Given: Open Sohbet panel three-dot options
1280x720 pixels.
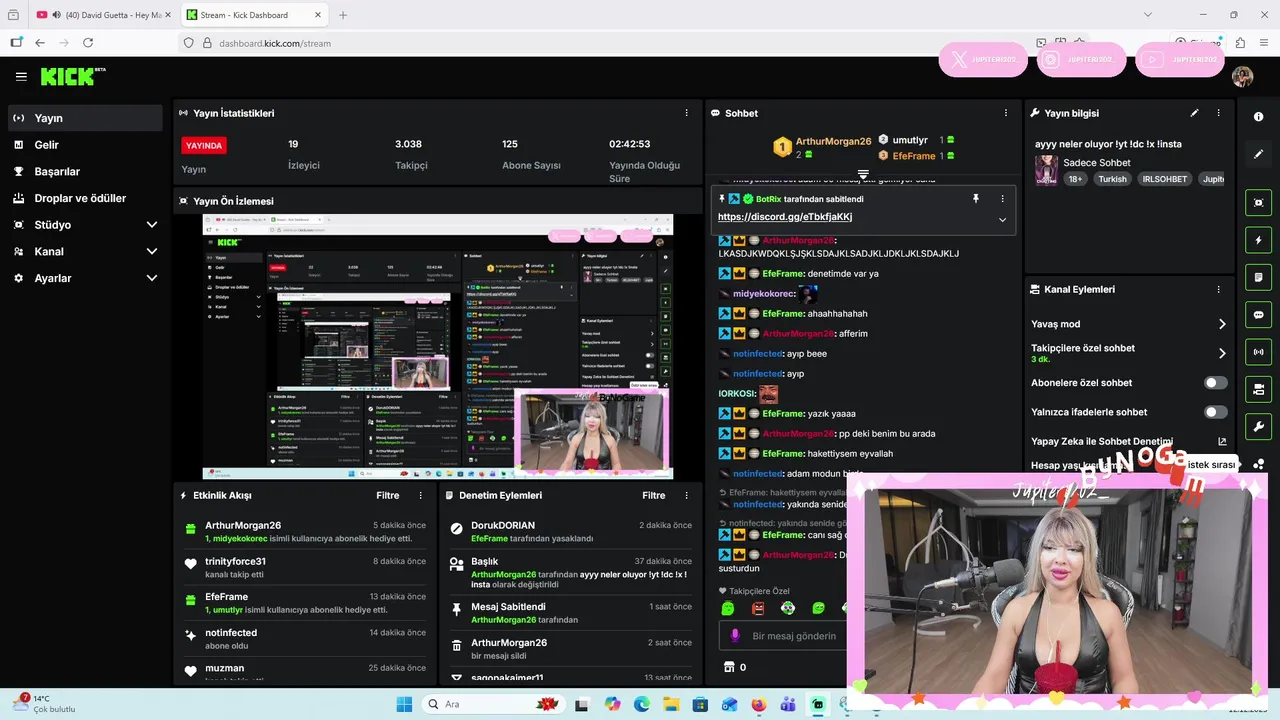Looking at the screenshot, I should 1005,113.
